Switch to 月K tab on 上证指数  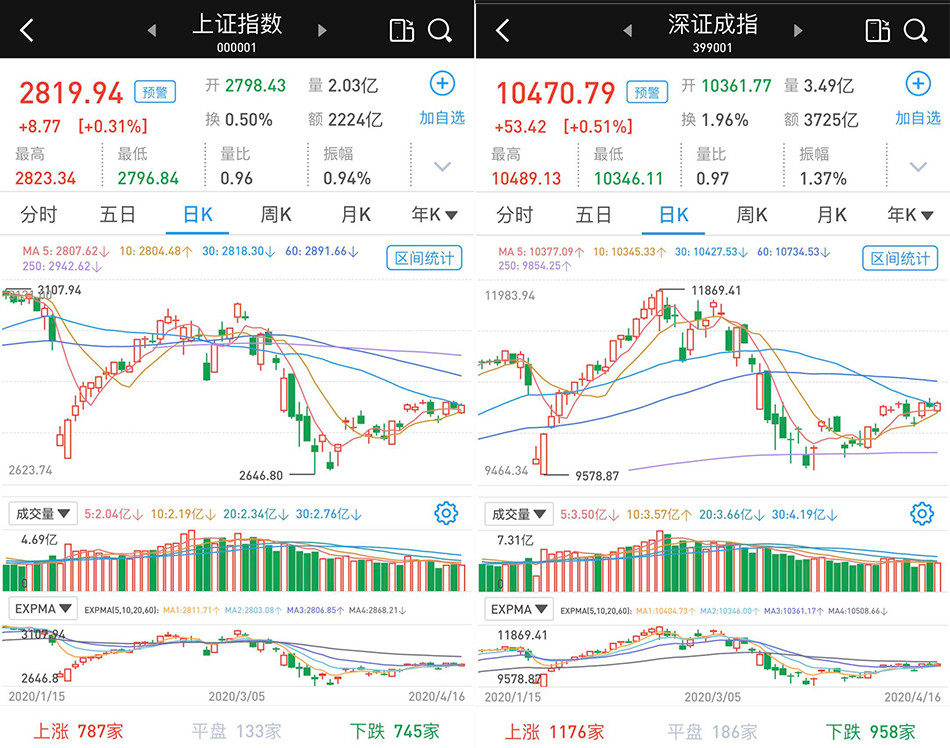pos(356,214)
